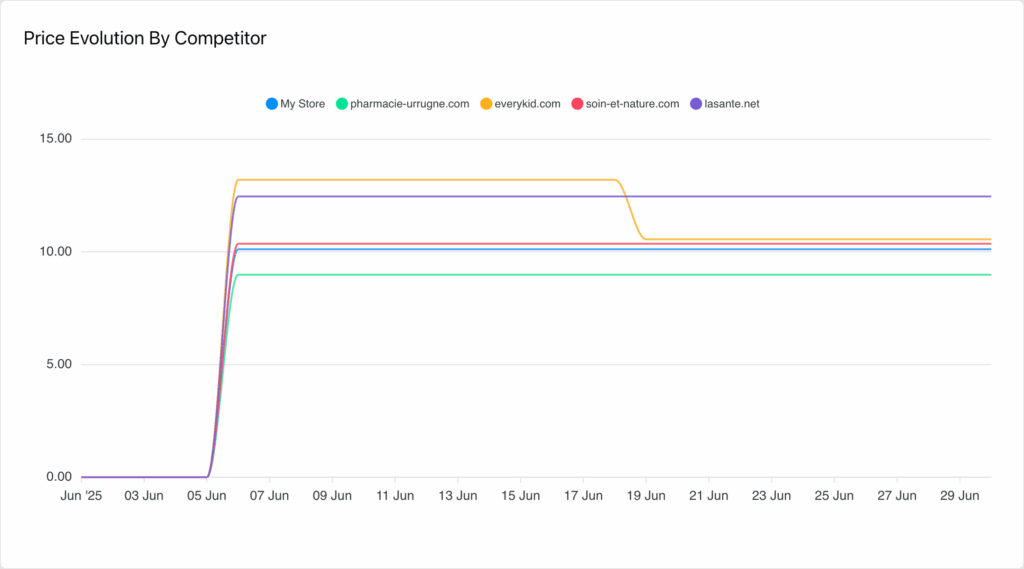Click the 29 Jun x-axis label
The height and width of the screenshot is (569, 1024).
coord(959,496)
